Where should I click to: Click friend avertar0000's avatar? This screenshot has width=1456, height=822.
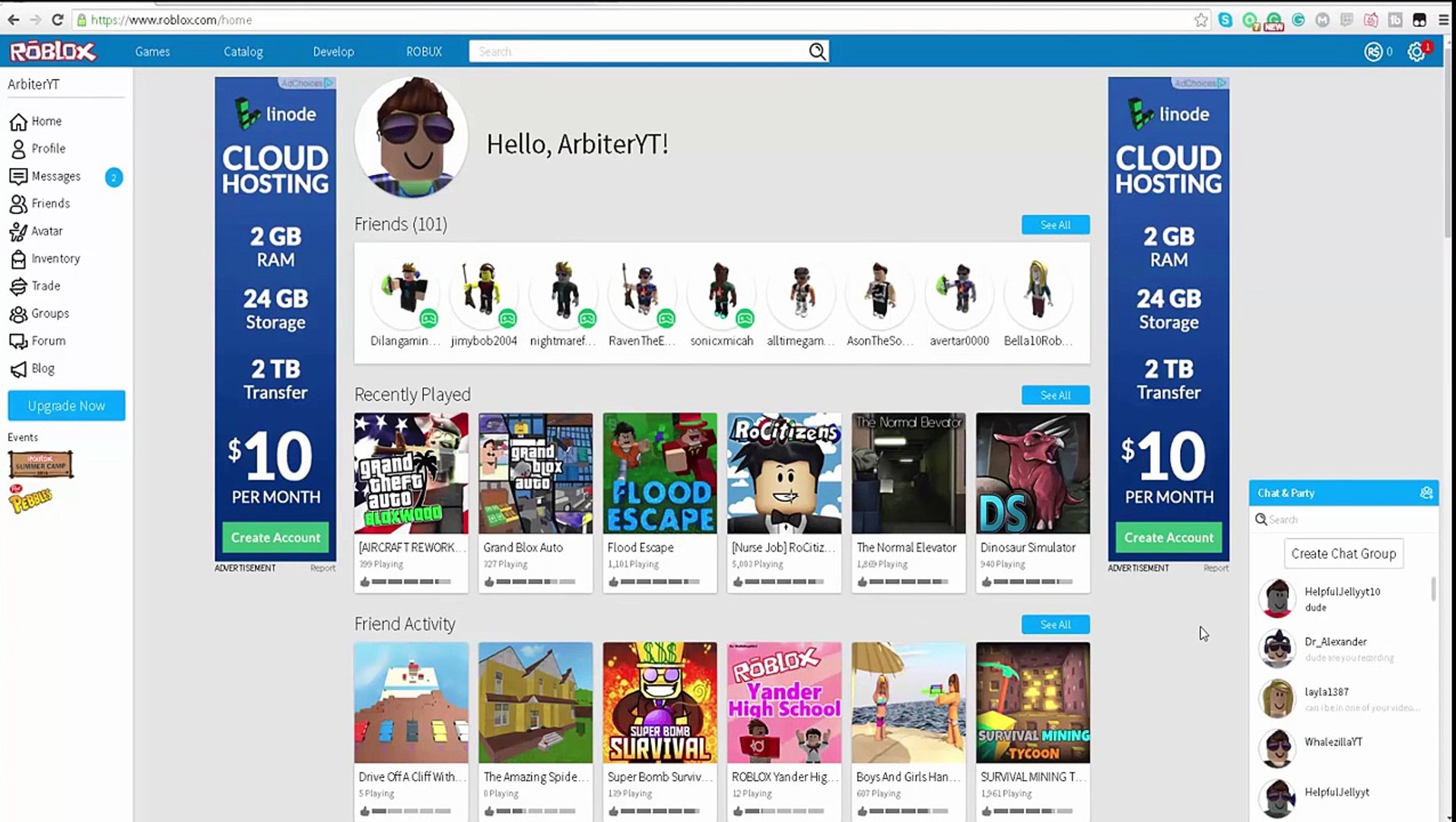click(x=959, y=292)
